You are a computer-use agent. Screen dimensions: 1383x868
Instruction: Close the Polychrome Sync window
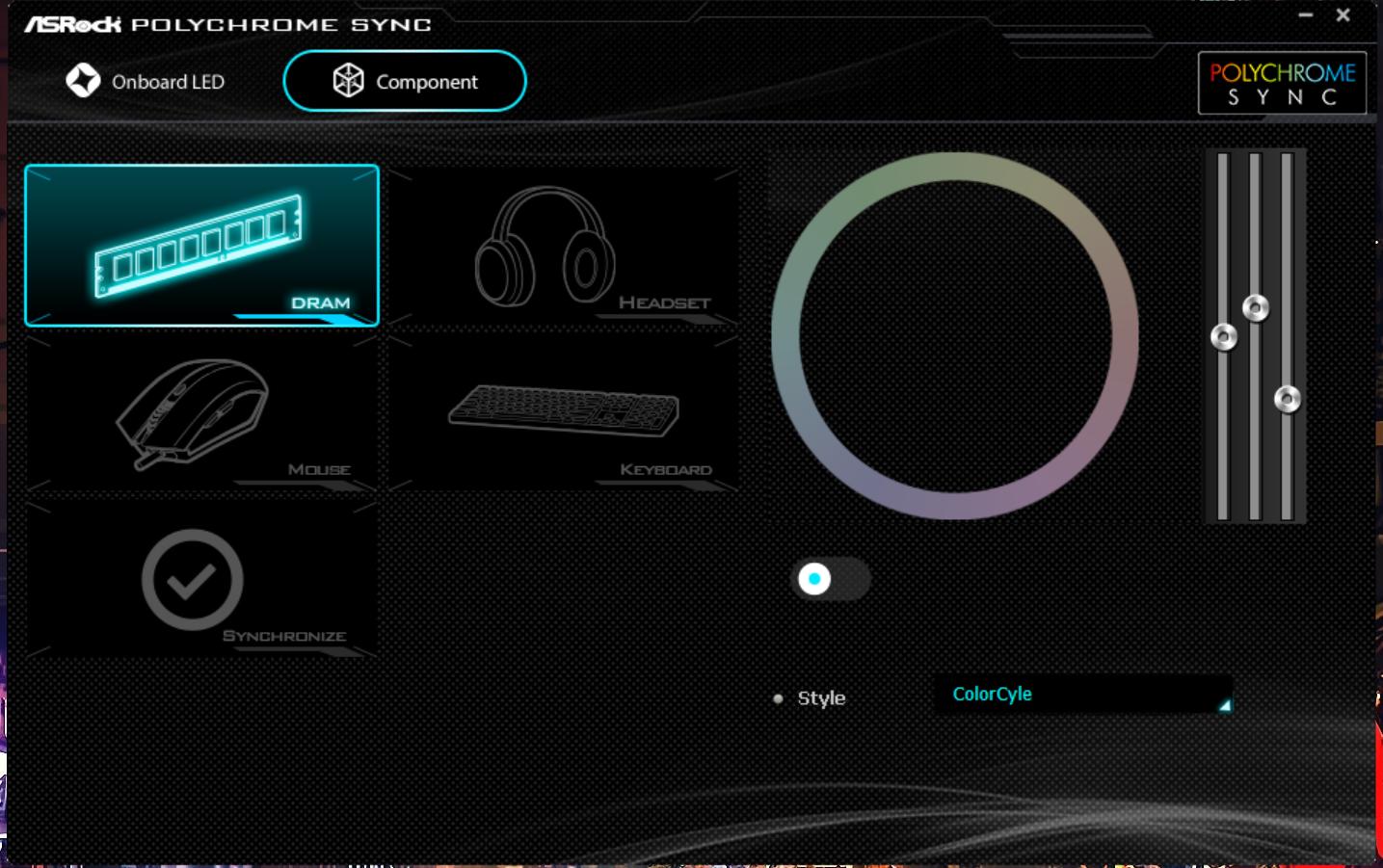pyautogui.click(x=1343, y=15)
